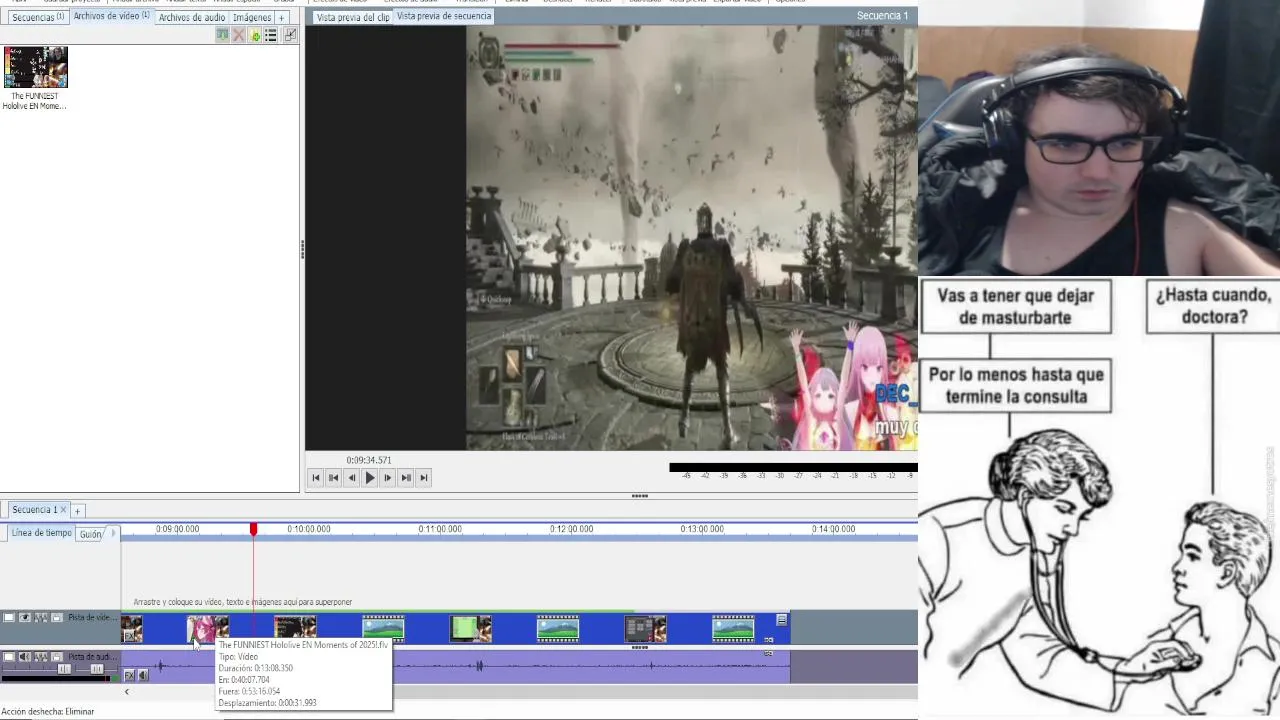The width and height of the screenshot is (1280, 720).
Task: Click ruler at 0:14:00.000 mark
Action: point(833,529)
